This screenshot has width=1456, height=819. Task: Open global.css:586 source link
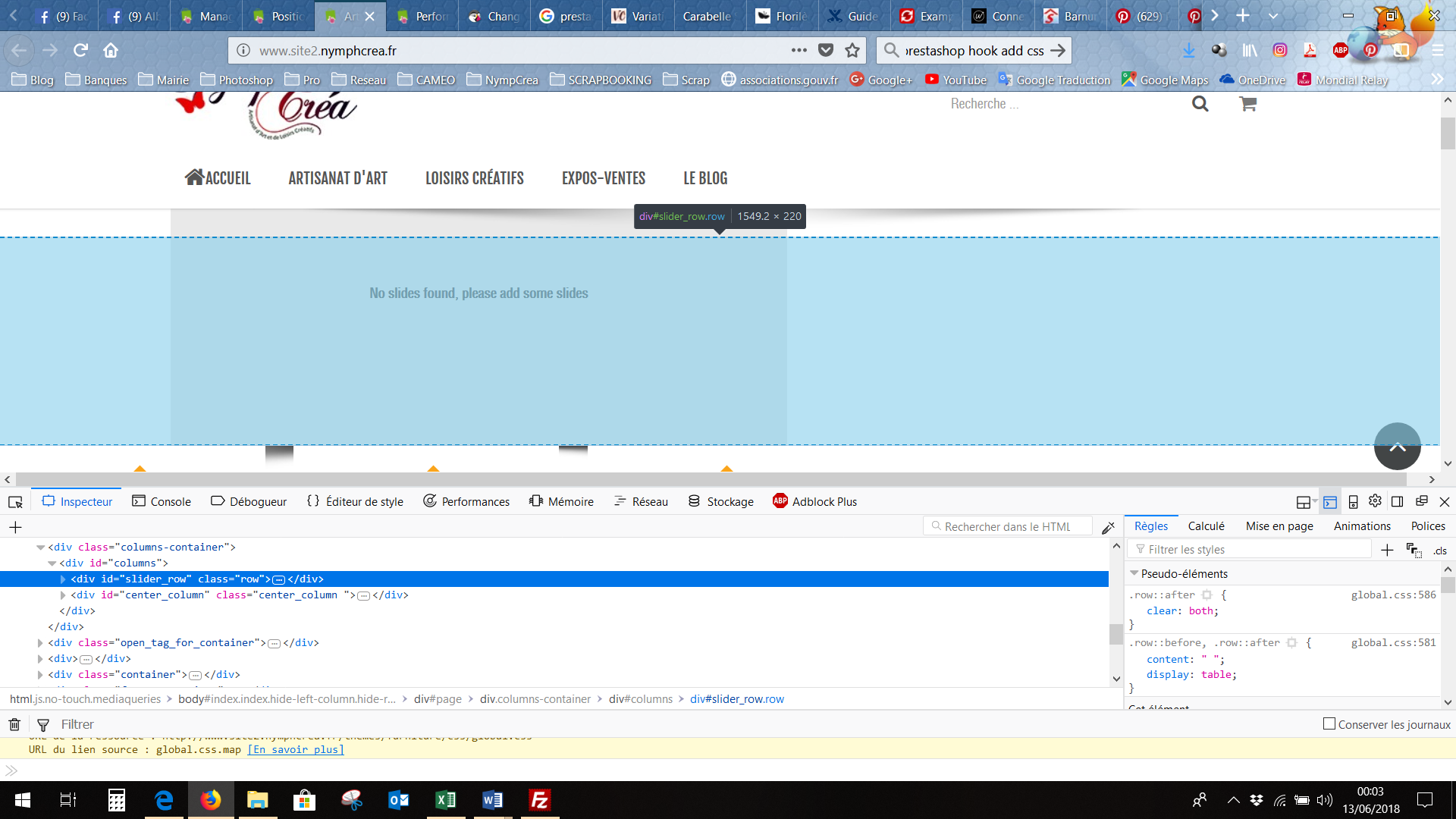click(x=1393, y=595)
